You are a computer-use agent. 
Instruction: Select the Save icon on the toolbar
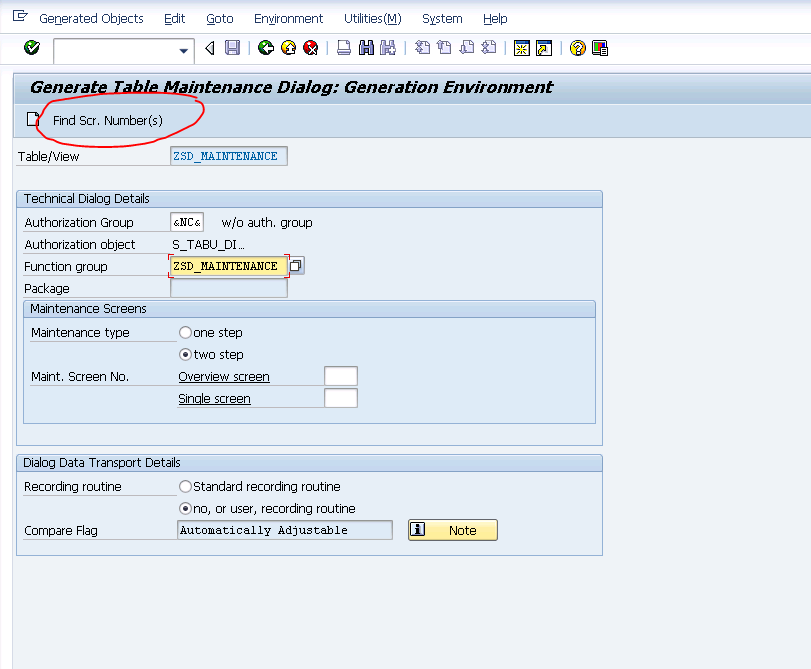tap(231, 47)
